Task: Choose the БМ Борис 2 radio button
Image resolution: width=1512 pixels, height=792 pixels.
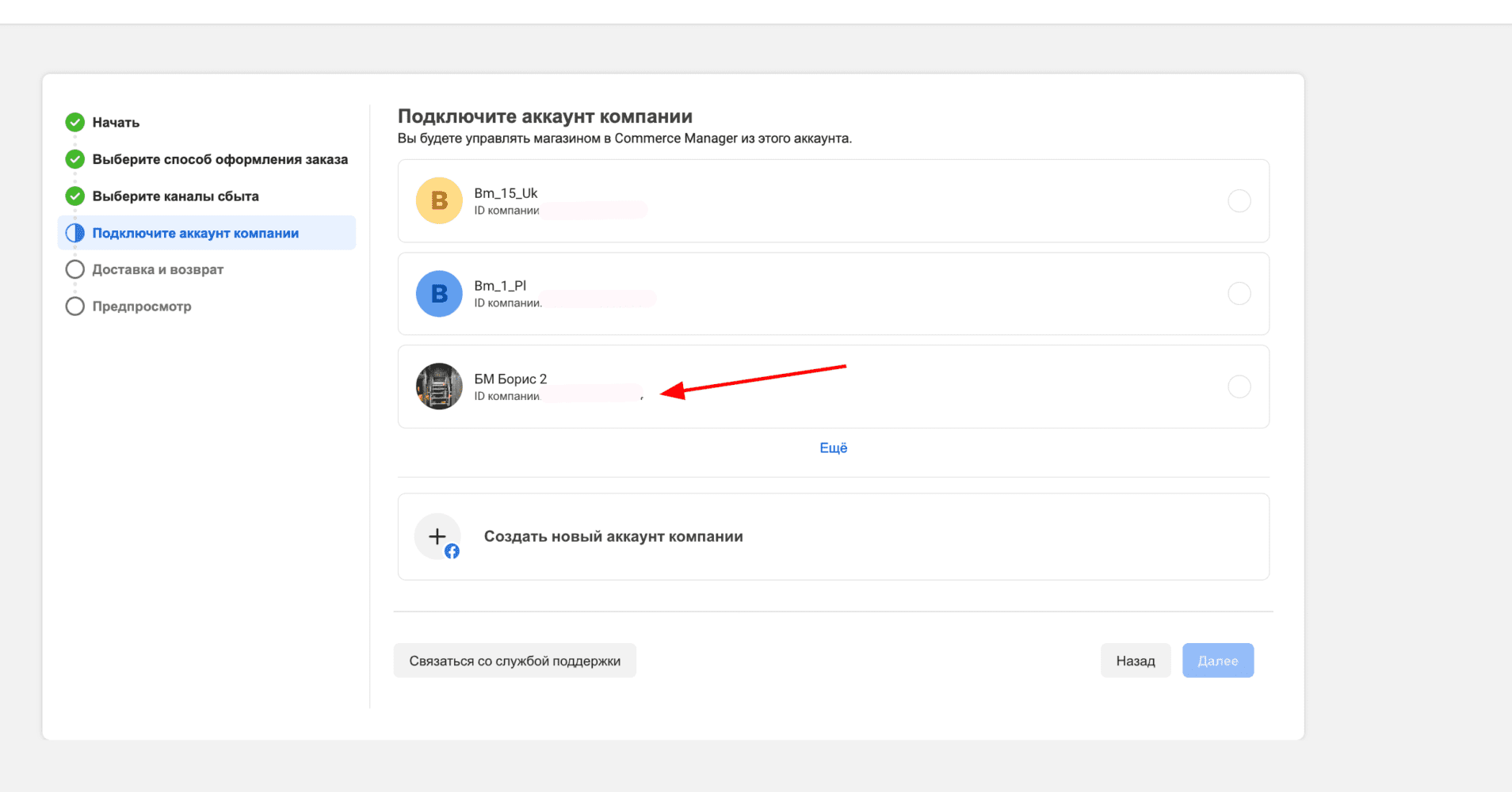Action: (1239, 386)
